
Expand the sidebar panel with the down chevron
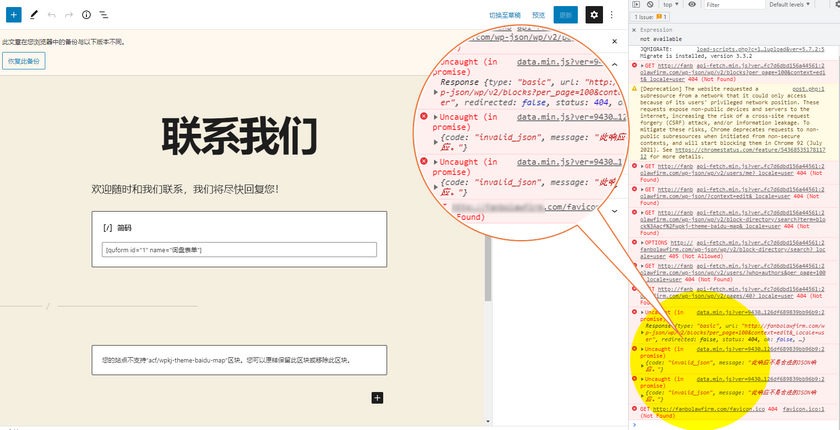pyautogui.click(x=614, y=211)
